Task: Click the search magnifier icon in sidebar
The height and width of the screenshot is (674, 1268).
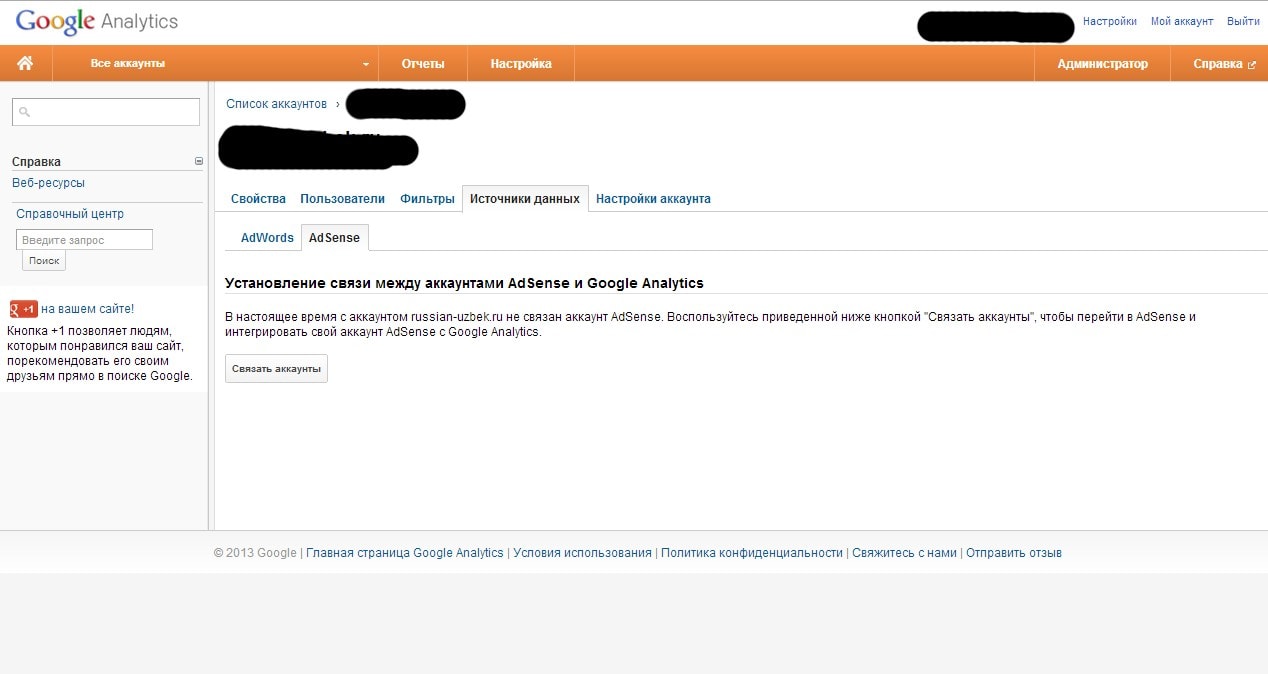Action: click(x=25, y=112)
